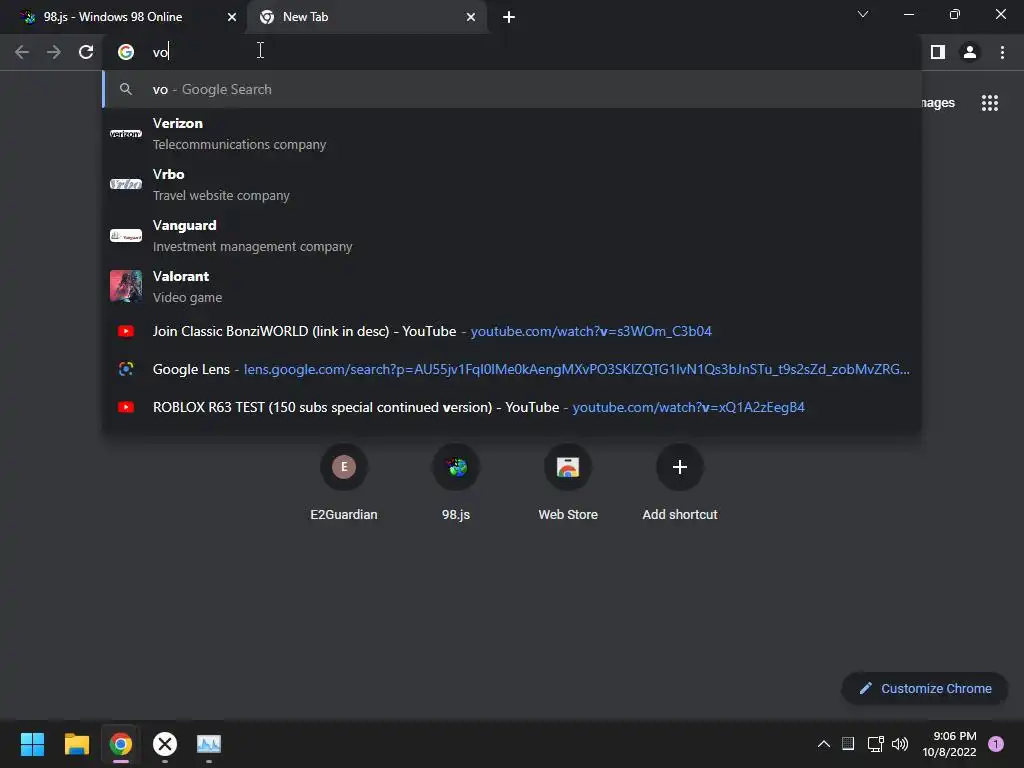Open the Chrome profile menu

[x=970, y=52]
